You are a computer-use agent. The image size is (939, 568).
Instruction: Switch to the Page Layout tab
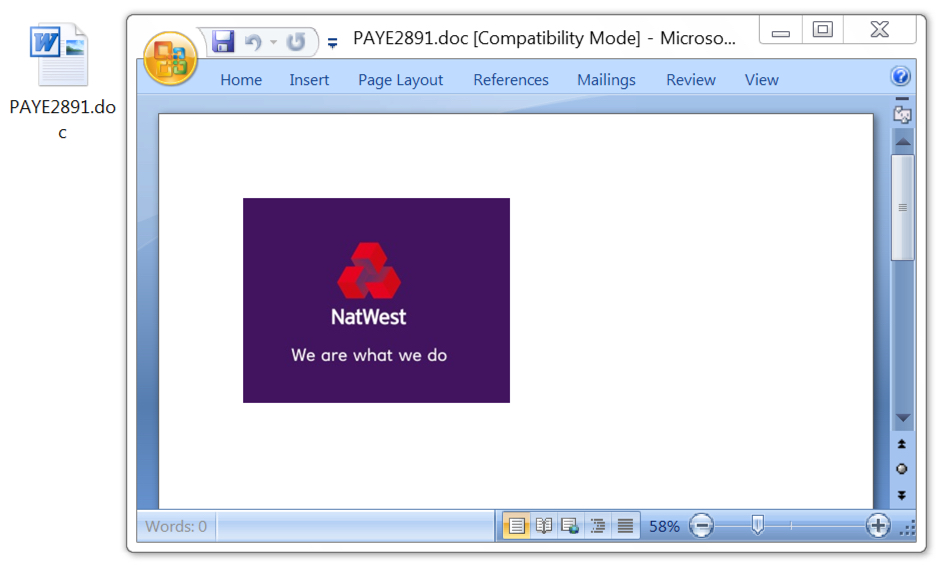pos(401,80)
